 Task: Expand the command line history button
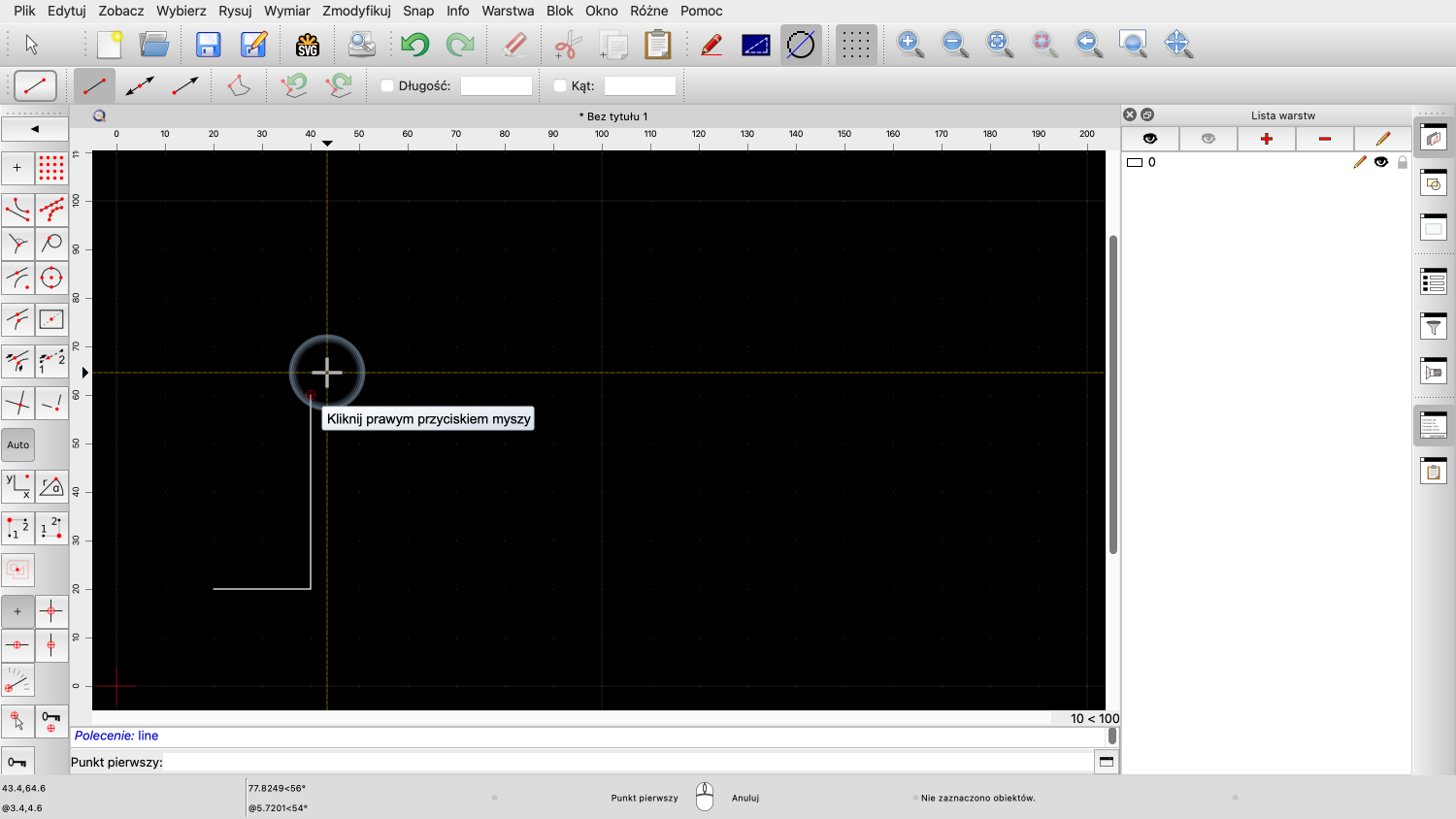click(1106, 762)
